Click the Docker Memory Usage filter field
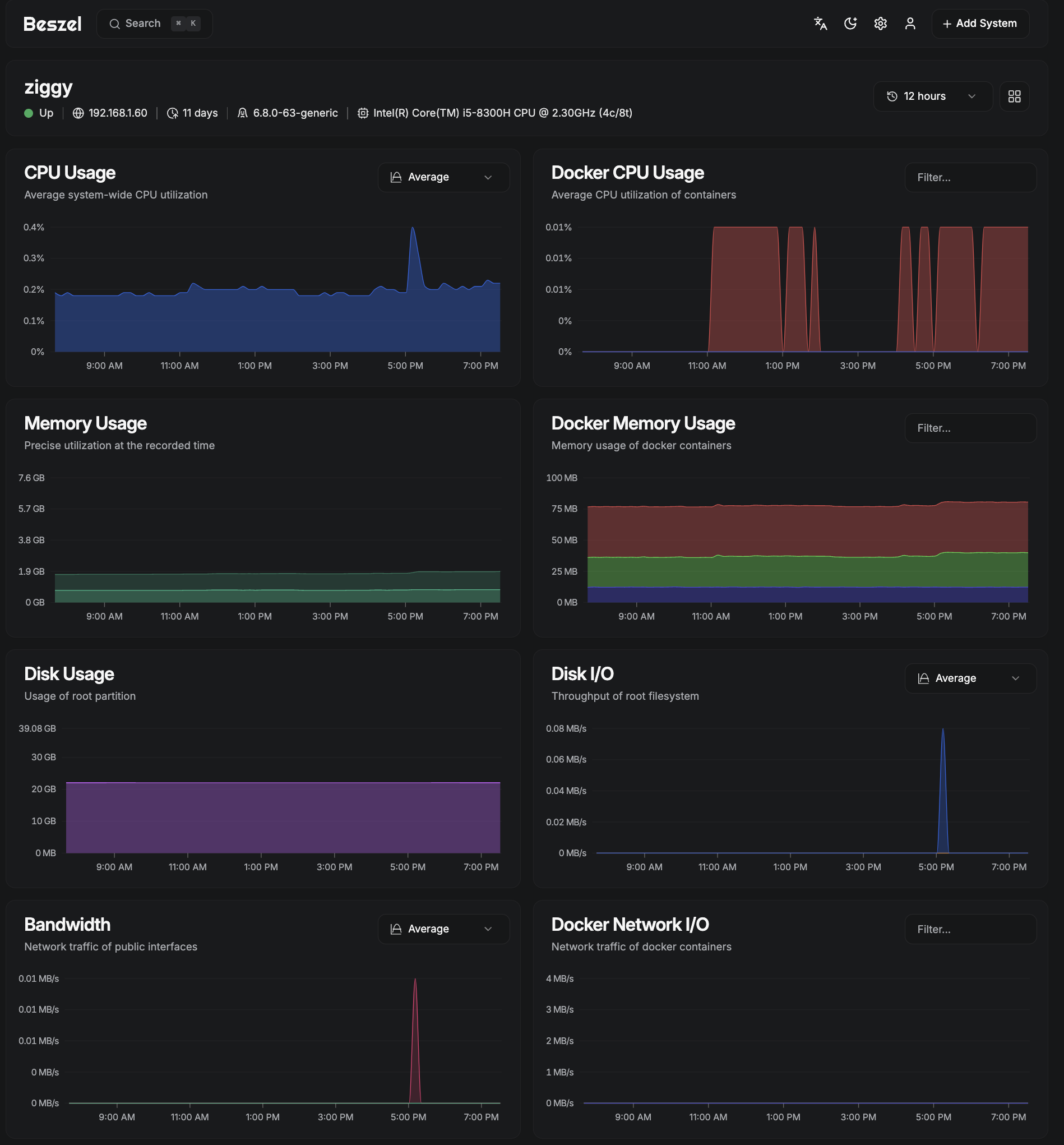 pos(970,428)
